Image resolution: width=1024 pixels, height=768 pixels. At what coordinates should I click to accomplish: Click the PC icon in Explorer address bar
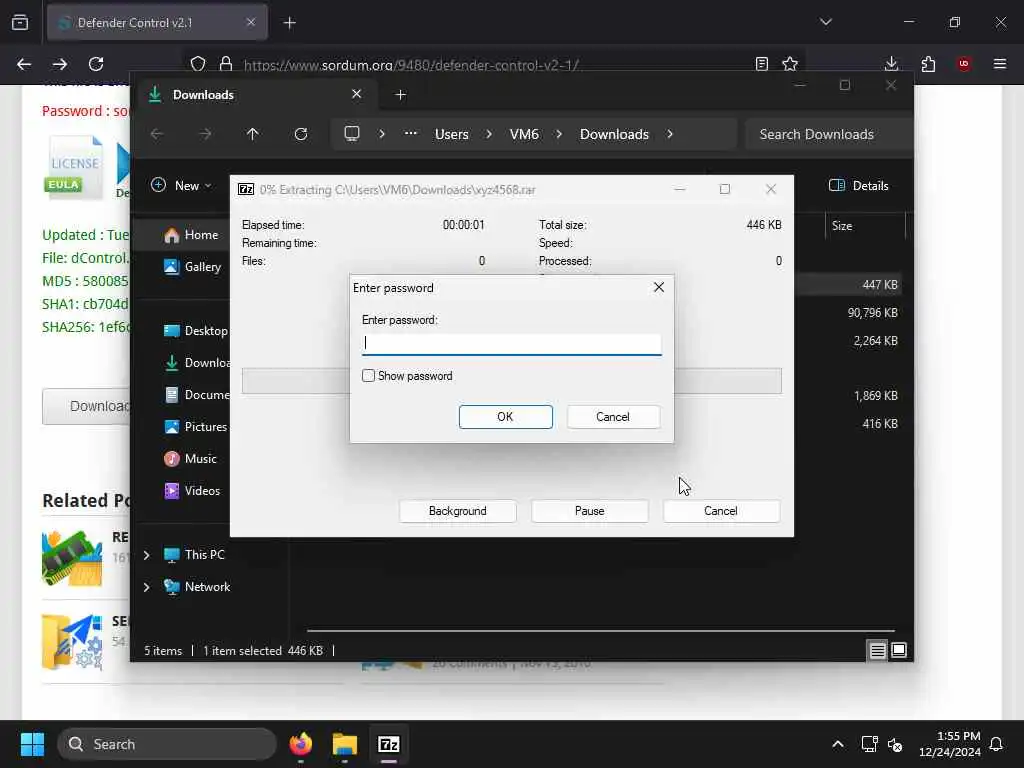point(352,134)
